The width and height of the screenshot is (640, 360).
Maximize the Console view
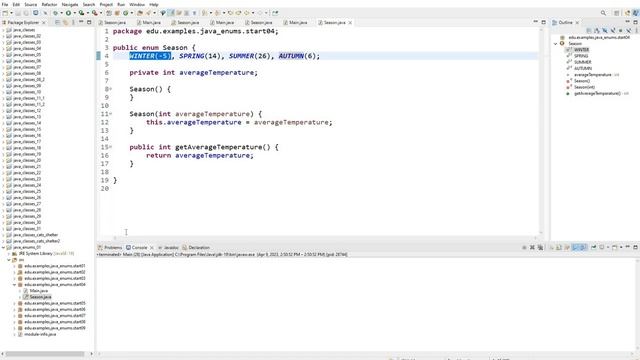pos(636,247)
